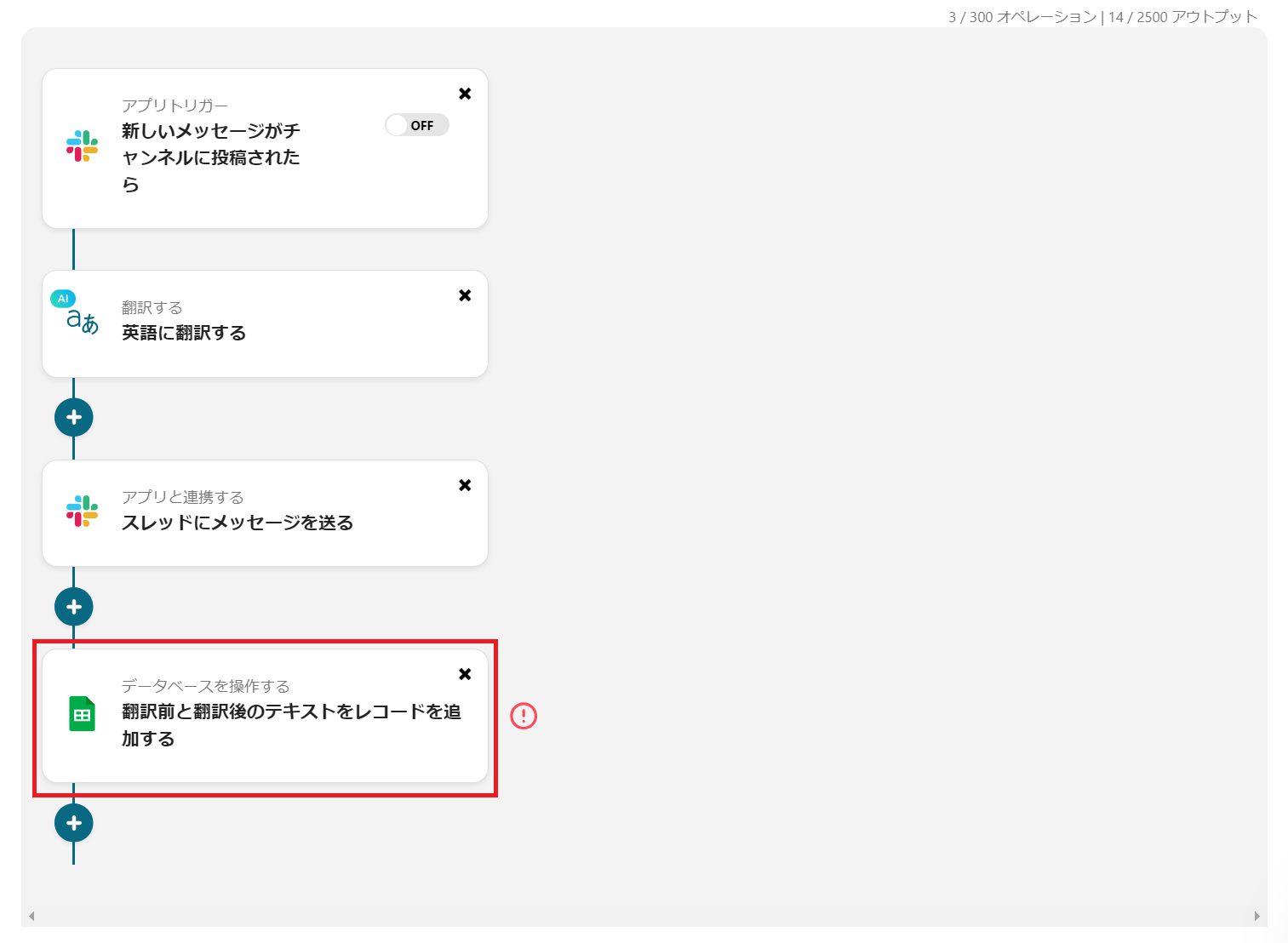This screenshot has width=1288, height=943.
Task: Delete the database operation using its X button
Action: click(465, 673)
